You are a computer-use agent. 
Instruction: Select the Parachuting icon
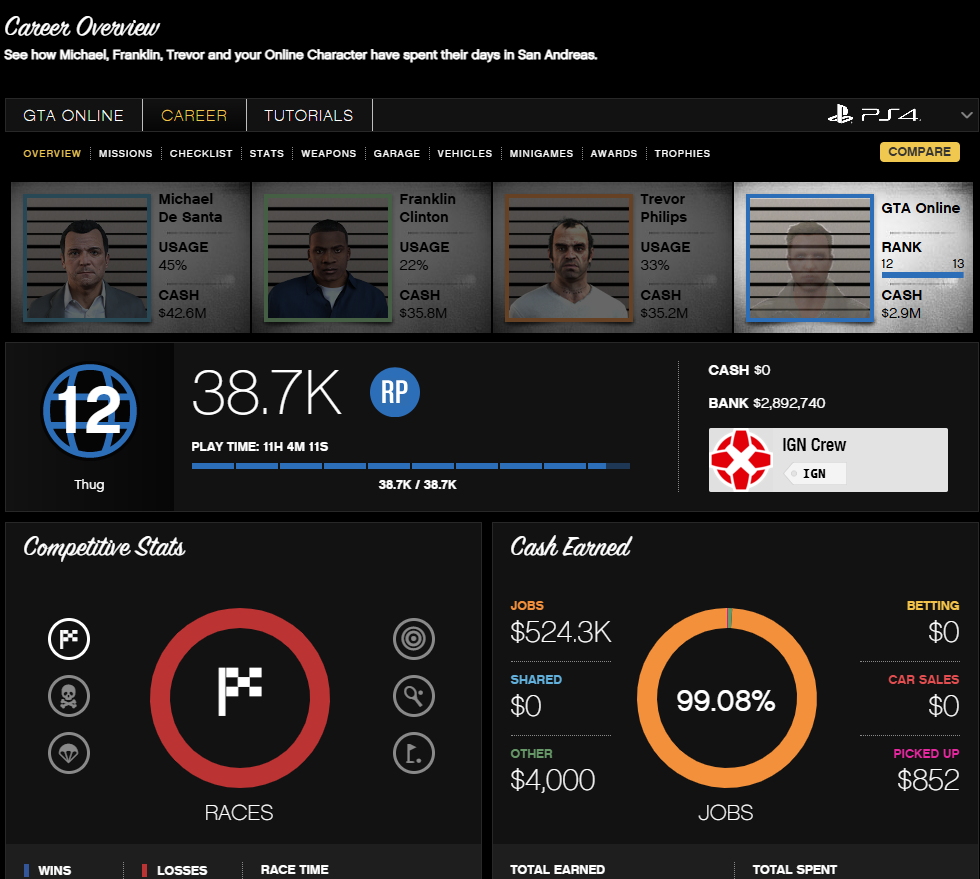point(69,753)
